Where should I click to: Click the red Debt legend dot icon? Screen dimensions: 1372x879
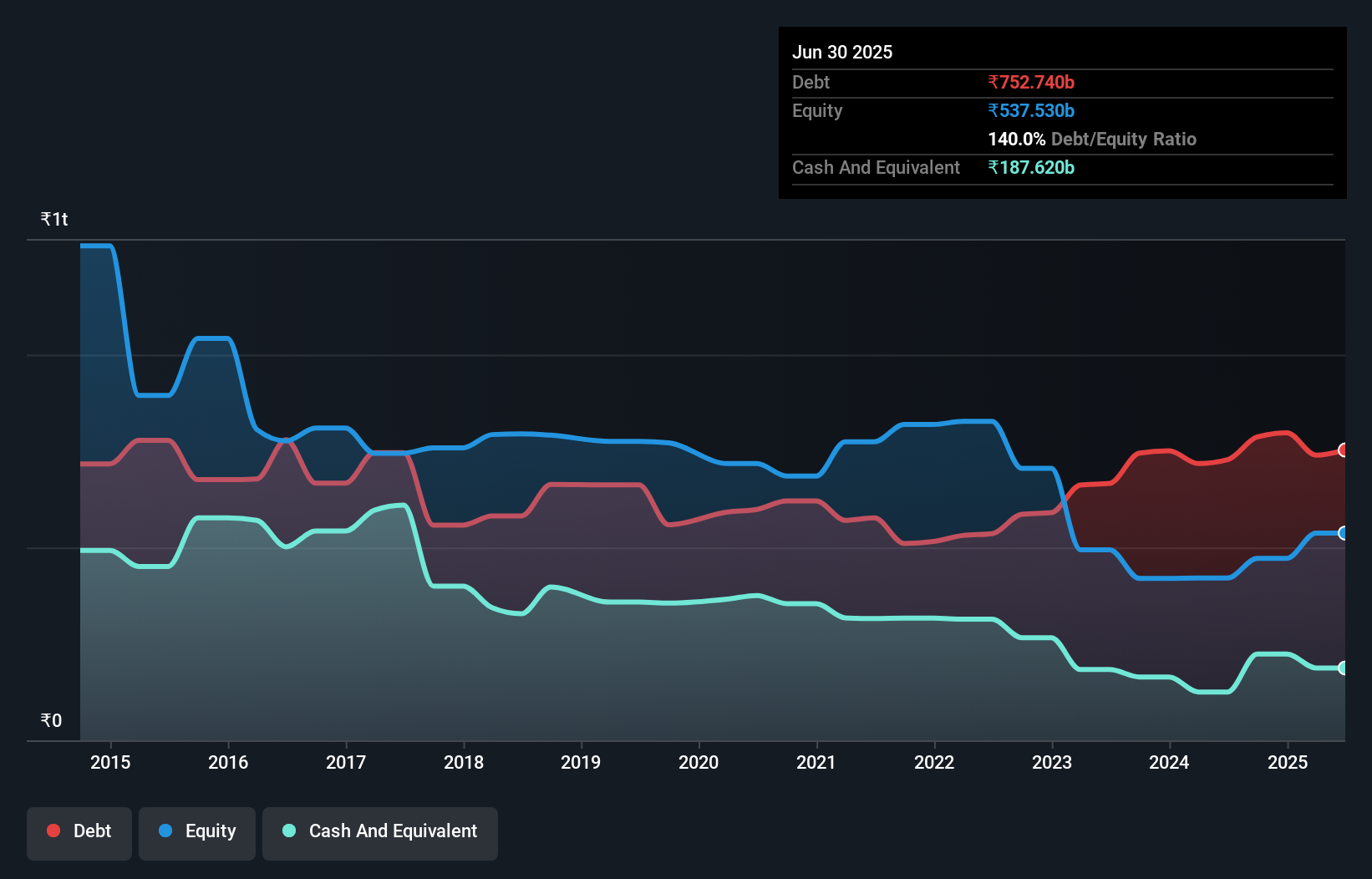click(x=53, y=831)
